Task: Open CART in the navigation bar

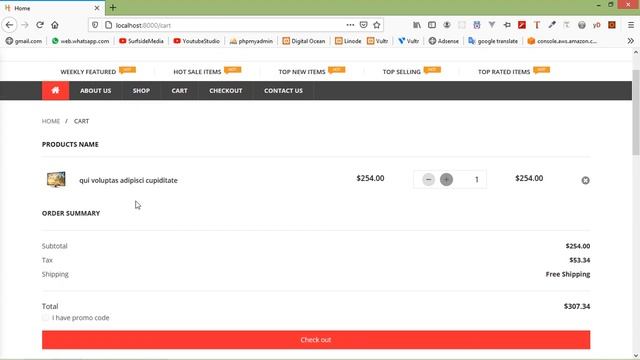Action: click(x=180, y=91)
